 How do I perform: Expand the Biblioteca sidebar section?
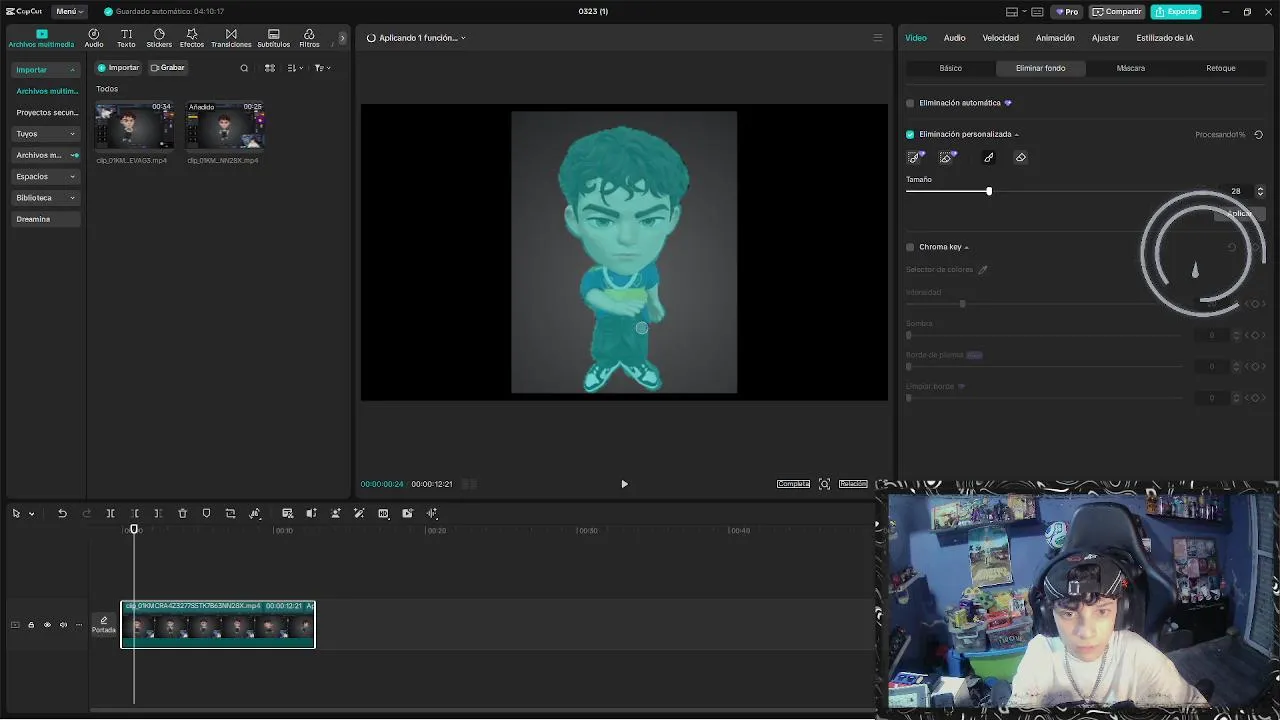[45, 198]
